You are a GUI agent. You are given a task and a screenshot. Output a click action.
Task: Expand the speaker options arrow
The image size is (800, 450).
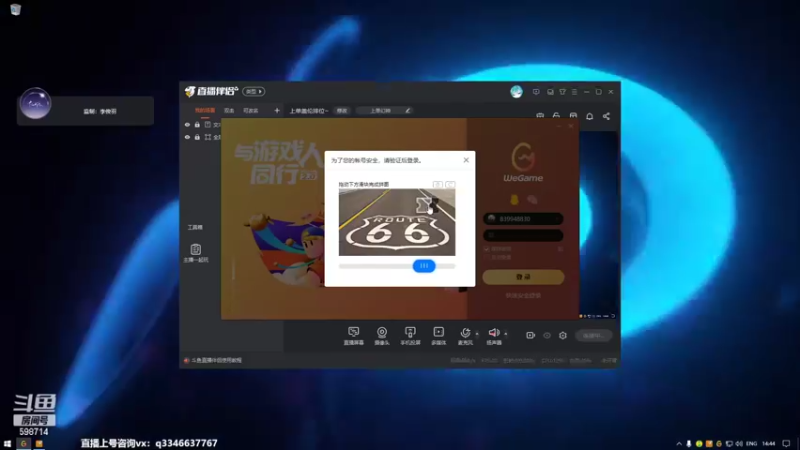(506, 334)
